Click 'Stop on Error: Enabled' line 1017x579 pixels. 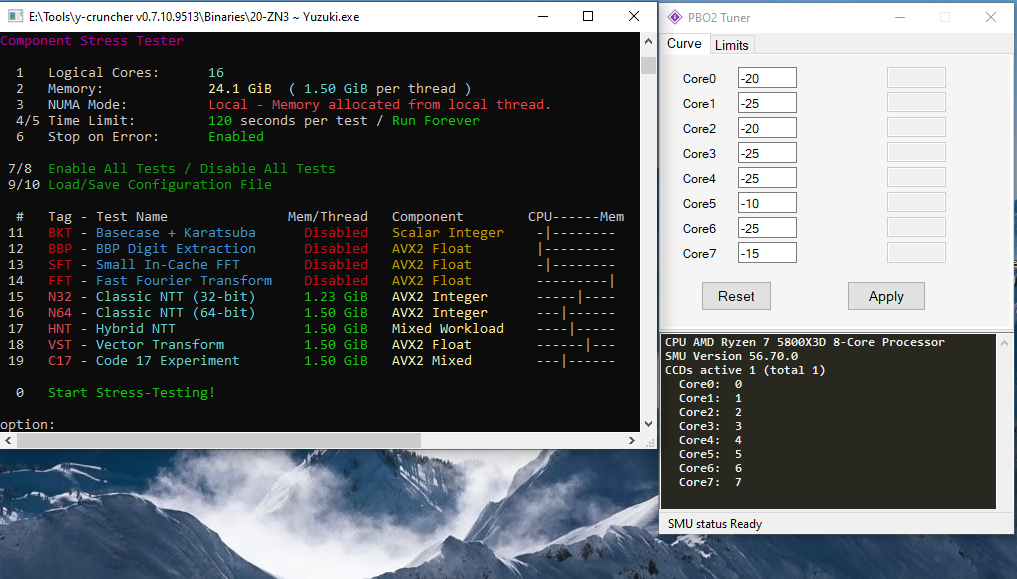tap(140, 137)
